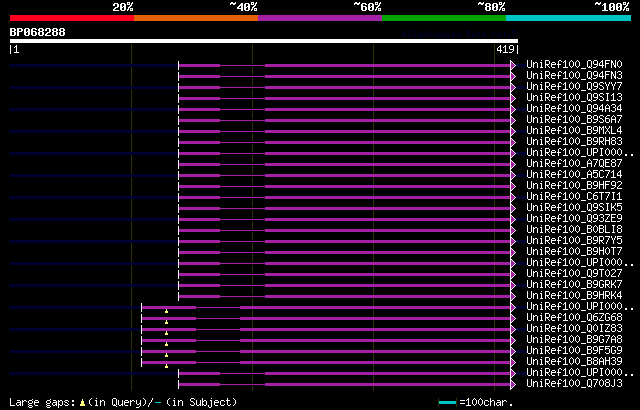
Task: Select hit label UniRef100_B9G7A8
Action: click(x=574, y=340)
